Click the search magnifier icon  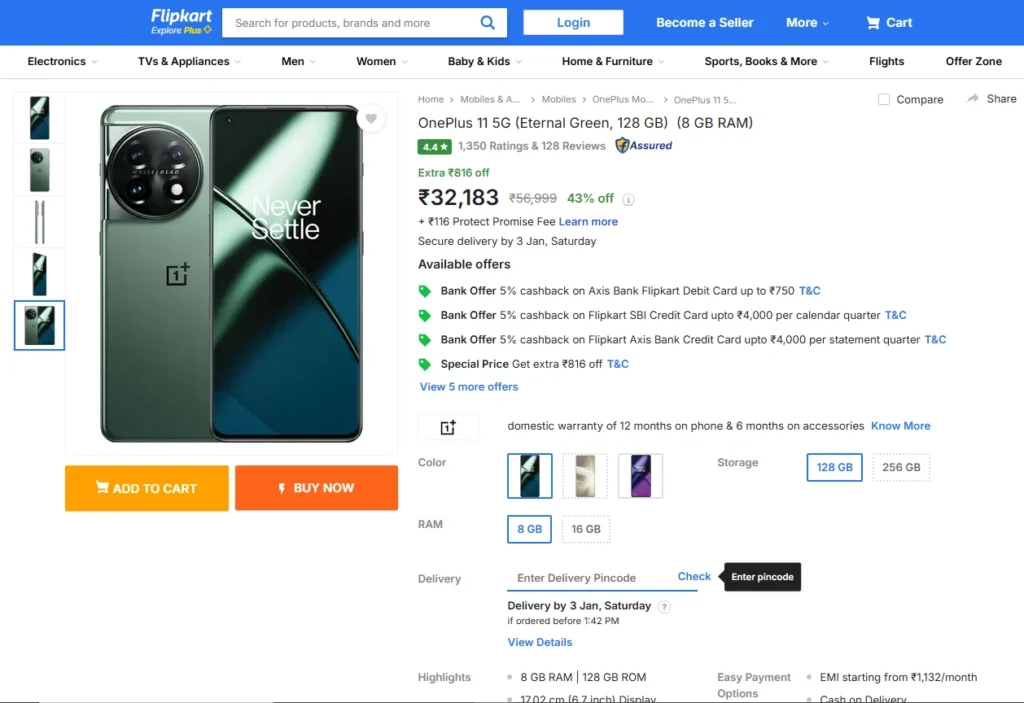click(488, 22)
